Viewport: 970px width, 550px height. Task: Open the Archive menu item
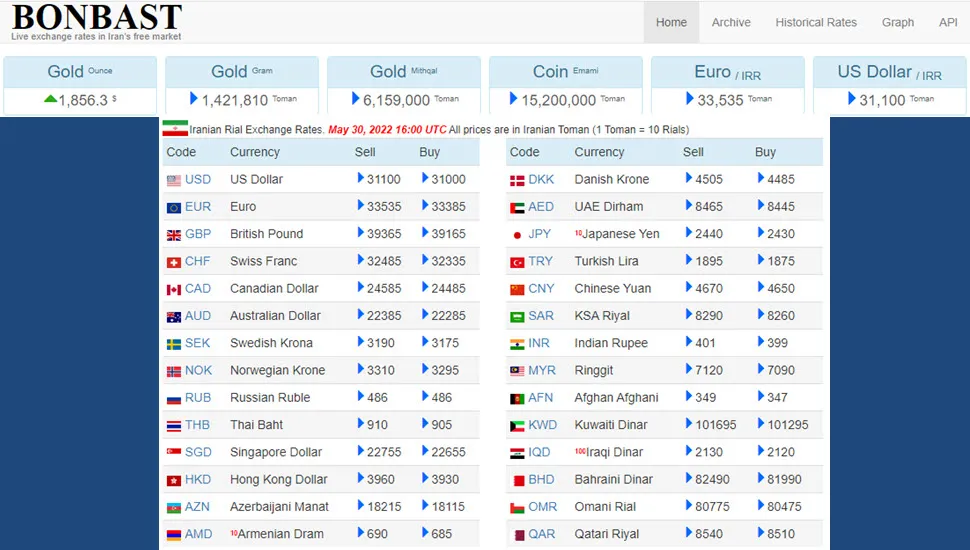point(731,22)
